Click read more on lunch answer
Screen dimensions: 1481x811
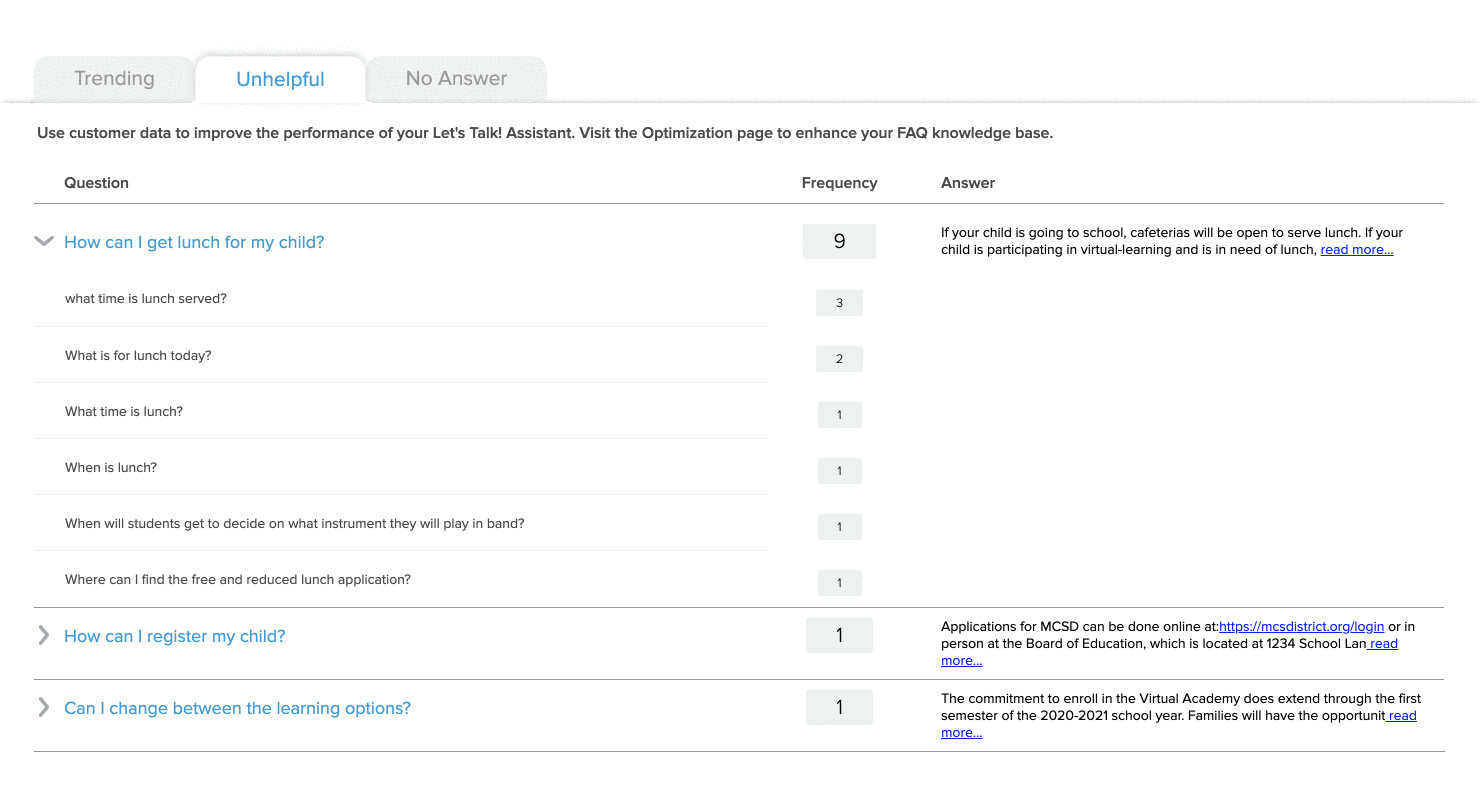pos(1356,250)
